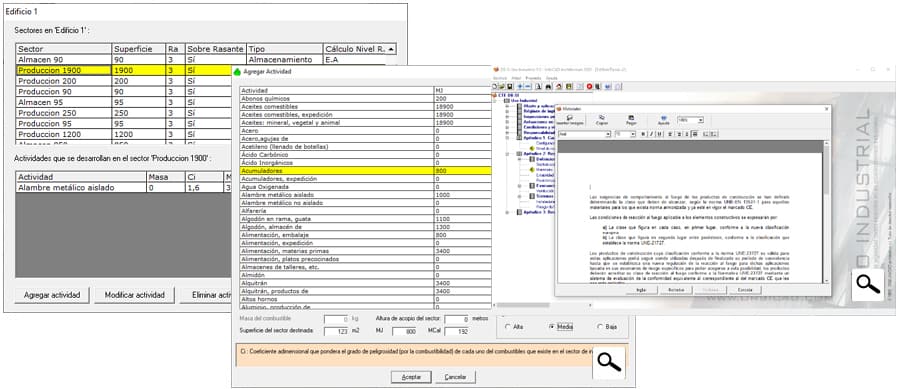Toggle italic formatting in the editor
900x389 pixels.
(x=651, y=134)
